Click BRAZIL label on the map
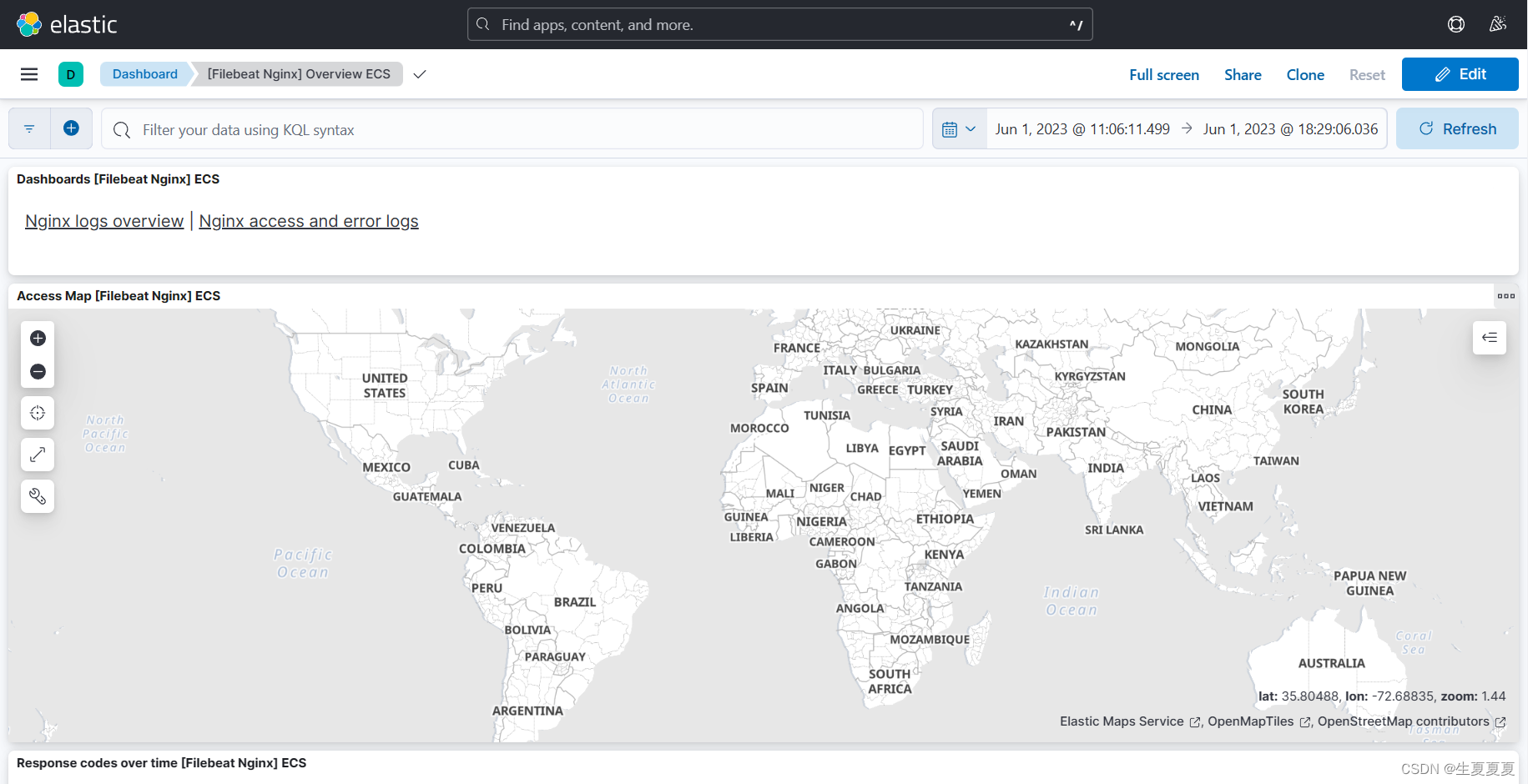 click(x=575, y=602)
